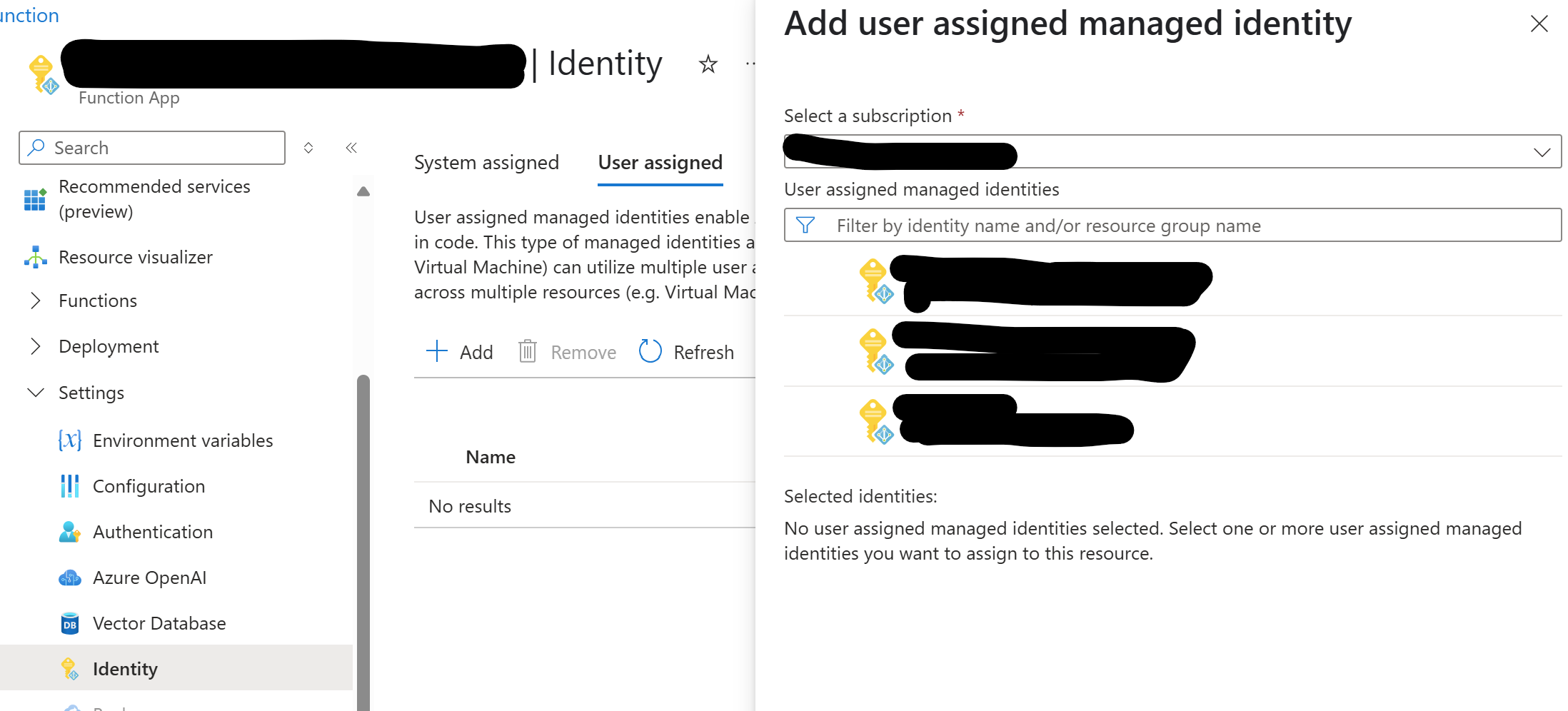Screen dimensions: 1568x711
Task: Click the expand/collapse all diamond icon
Action: pos(308,148)
